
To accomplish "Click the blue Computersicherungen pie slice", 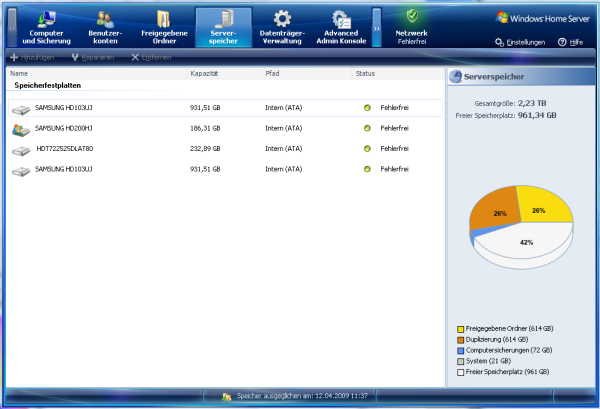I will [481, 233].
